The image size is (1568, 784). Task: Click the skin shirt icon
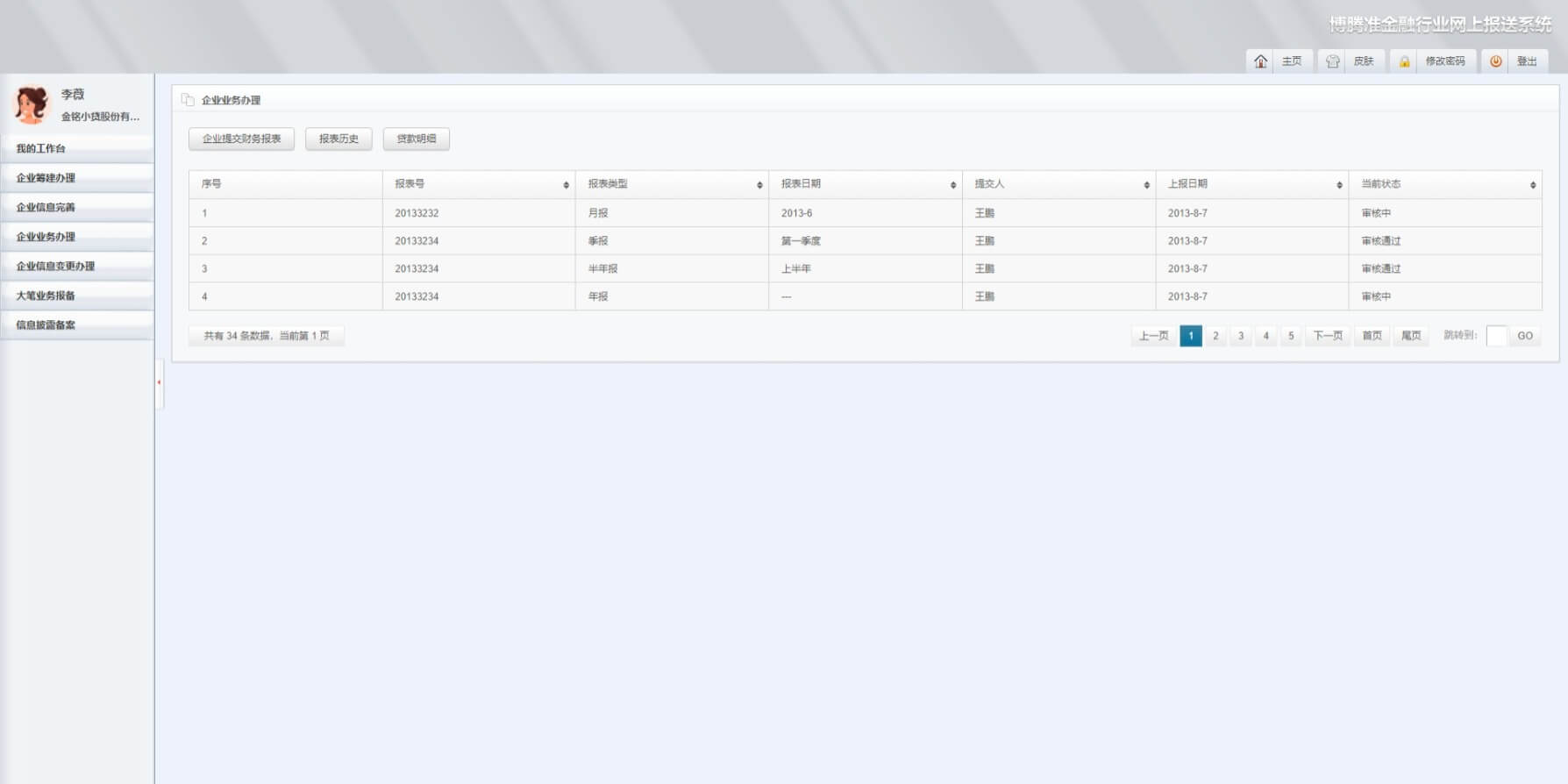[x=1332, y=61]
